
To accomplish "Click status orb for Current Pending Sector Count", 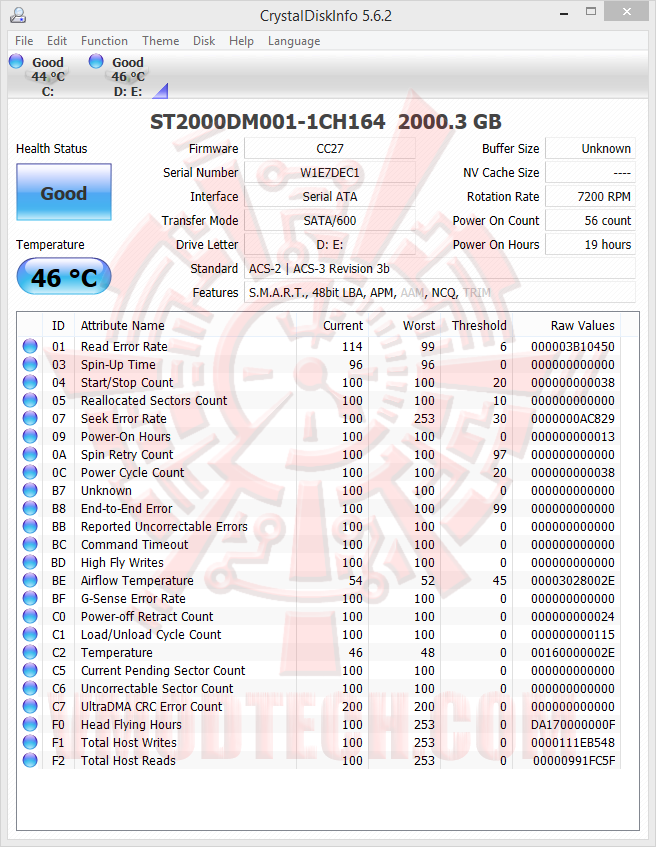I will [x=30, y=670].
